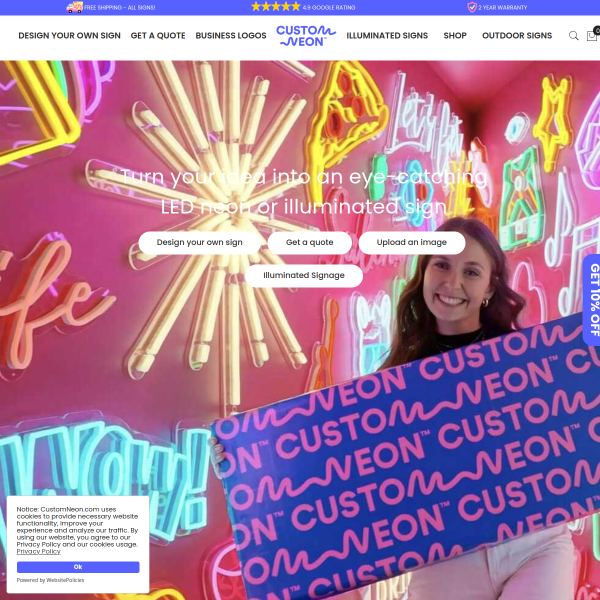The width and height of the screenshot is (600, 600).
Task: Open the search magnifier icon
Action: tap(573, 36)
